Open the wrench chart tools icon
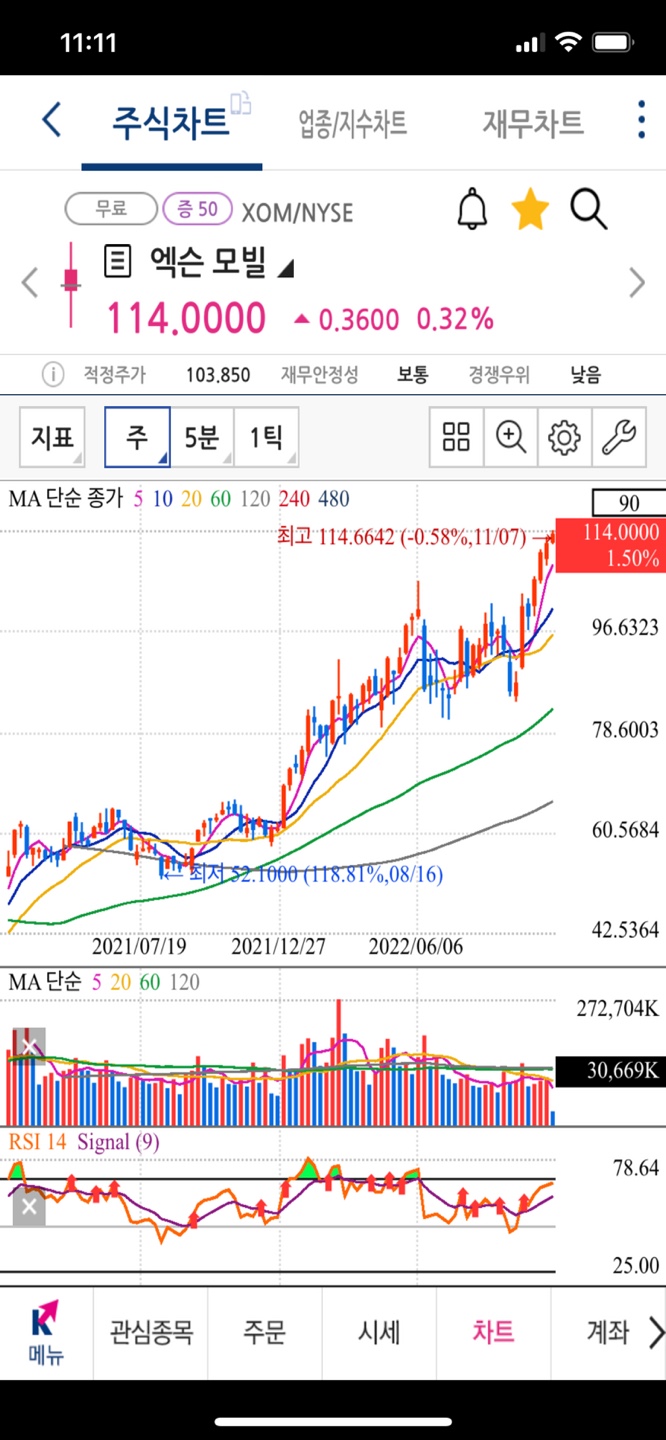This screenshot has height=1440, width=666. coord(618,437)
